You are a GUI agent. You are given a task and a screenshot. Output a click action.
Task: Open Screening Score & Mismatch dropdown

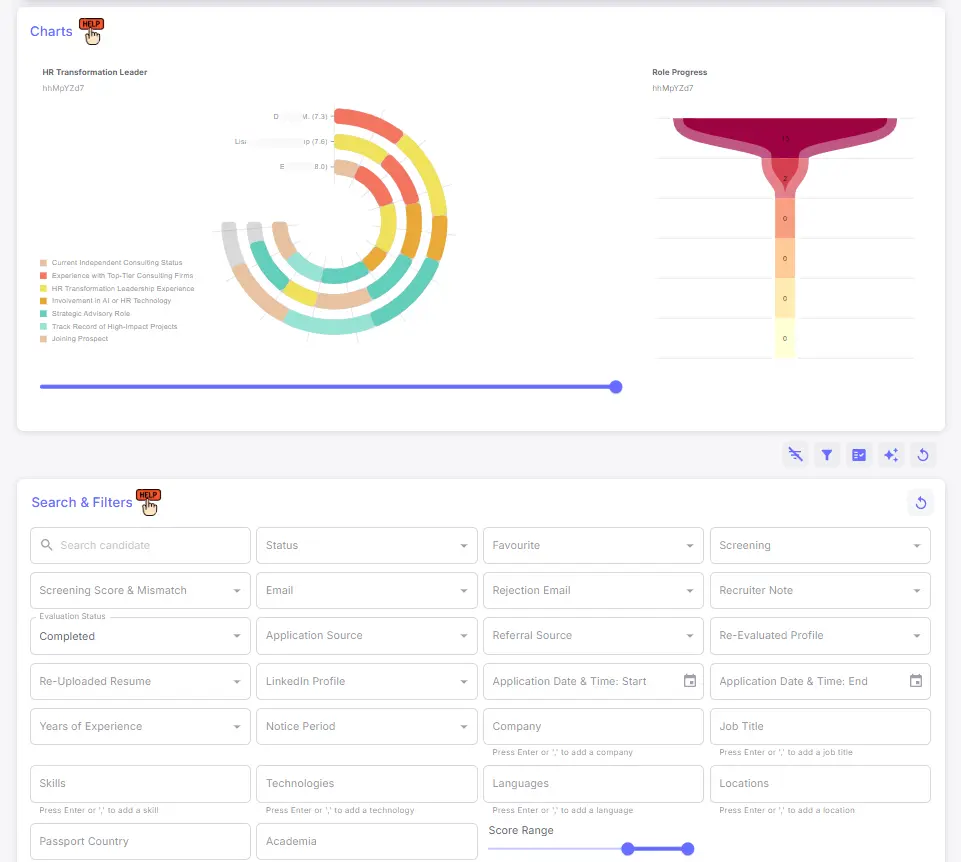pos(140,590)
